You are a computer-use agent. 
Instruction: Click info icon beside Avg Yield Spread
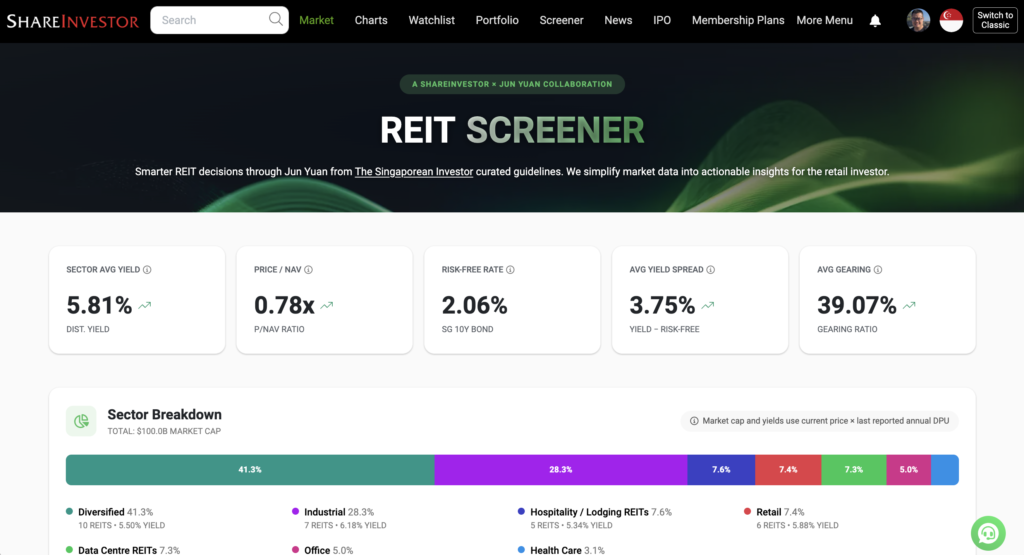711,270
